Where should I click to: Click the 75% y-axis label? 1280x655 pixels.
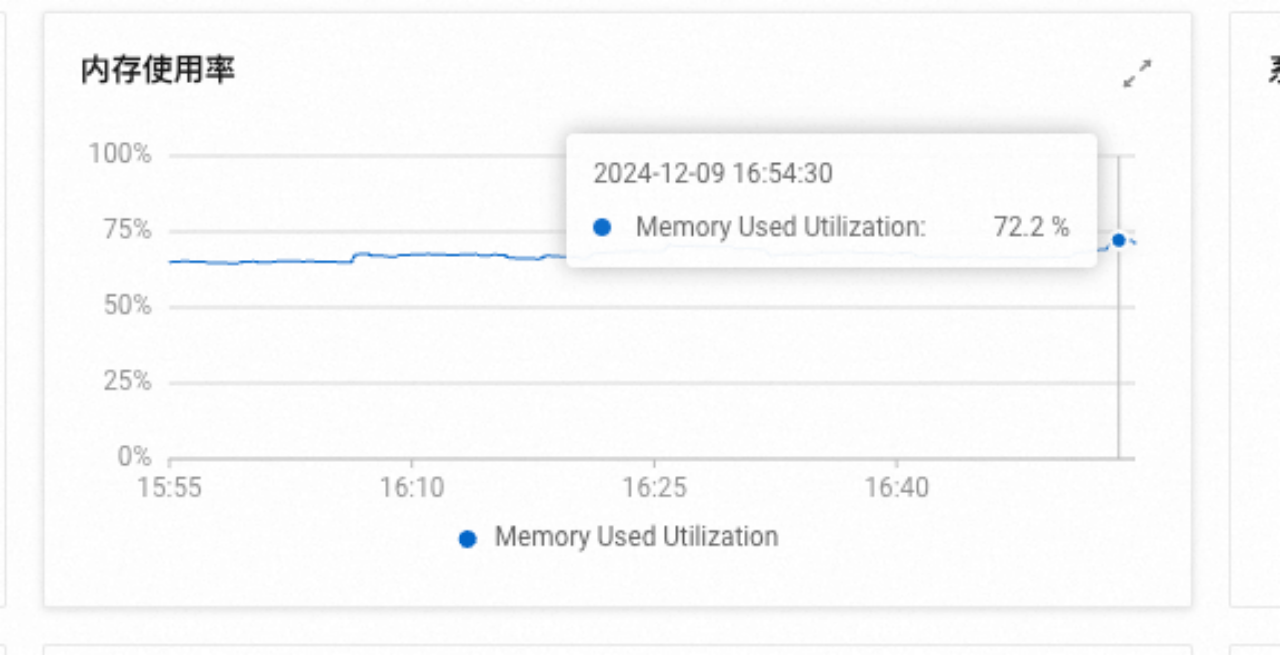(x=127, y=230)
